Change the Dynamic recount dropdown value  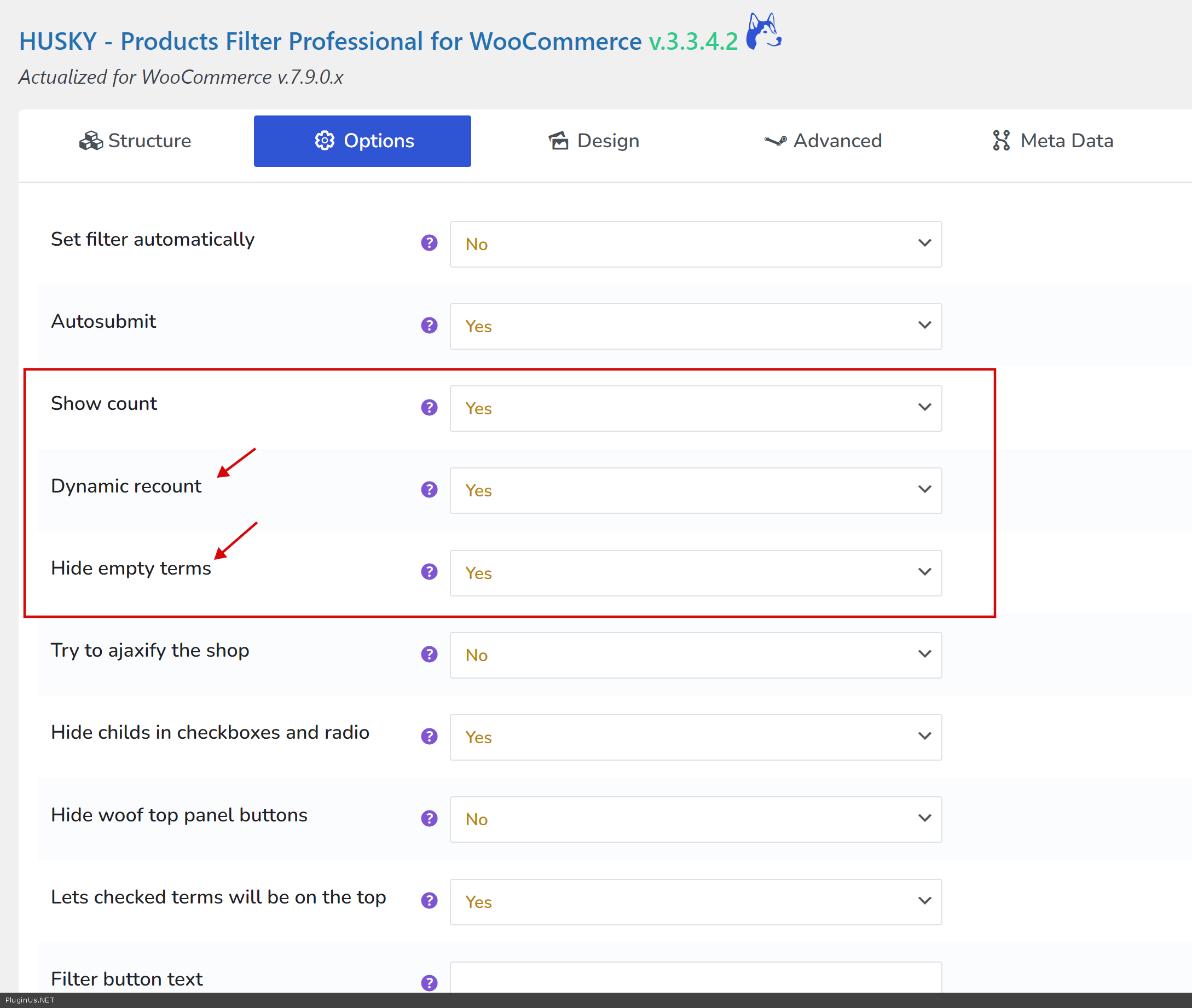coord(696,491)
